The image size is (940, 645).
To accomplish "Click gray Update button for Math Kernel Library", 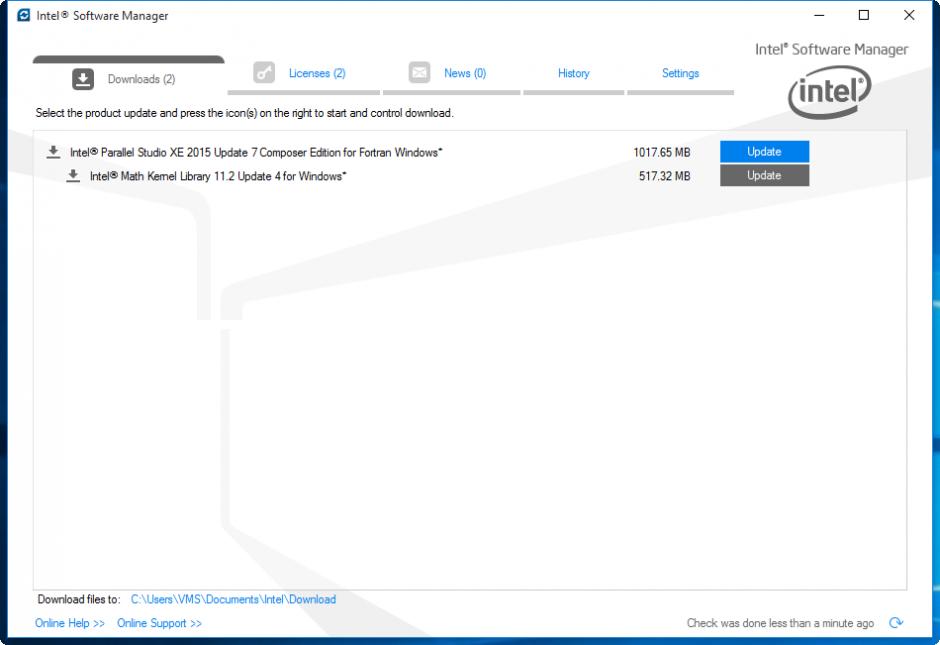I will click(x=764, y=176).
